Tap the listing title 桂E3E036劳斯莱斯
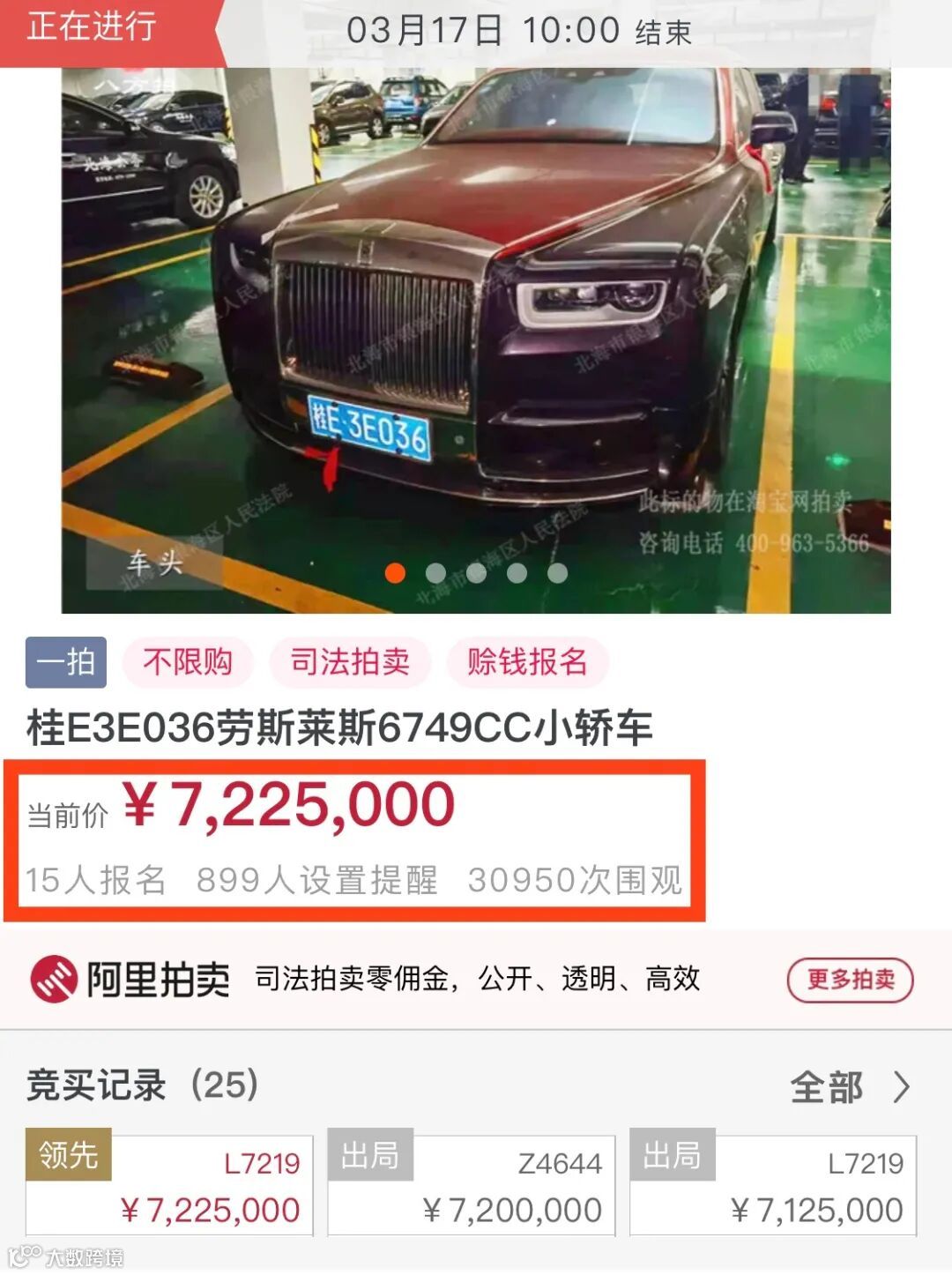 click(x=339, y=728)
